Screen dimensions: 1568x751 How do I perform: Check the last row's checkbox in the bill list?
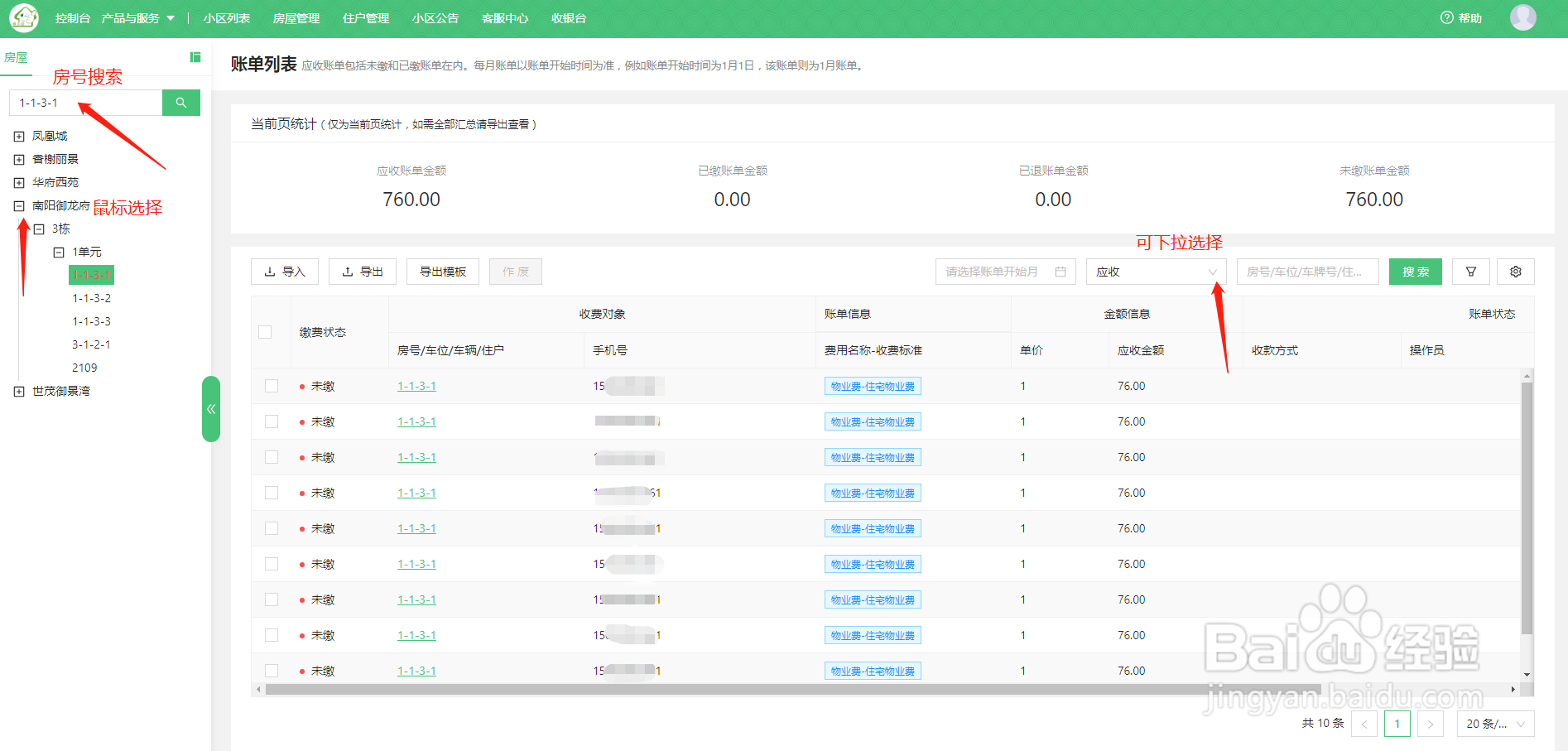tap(271, 670)
